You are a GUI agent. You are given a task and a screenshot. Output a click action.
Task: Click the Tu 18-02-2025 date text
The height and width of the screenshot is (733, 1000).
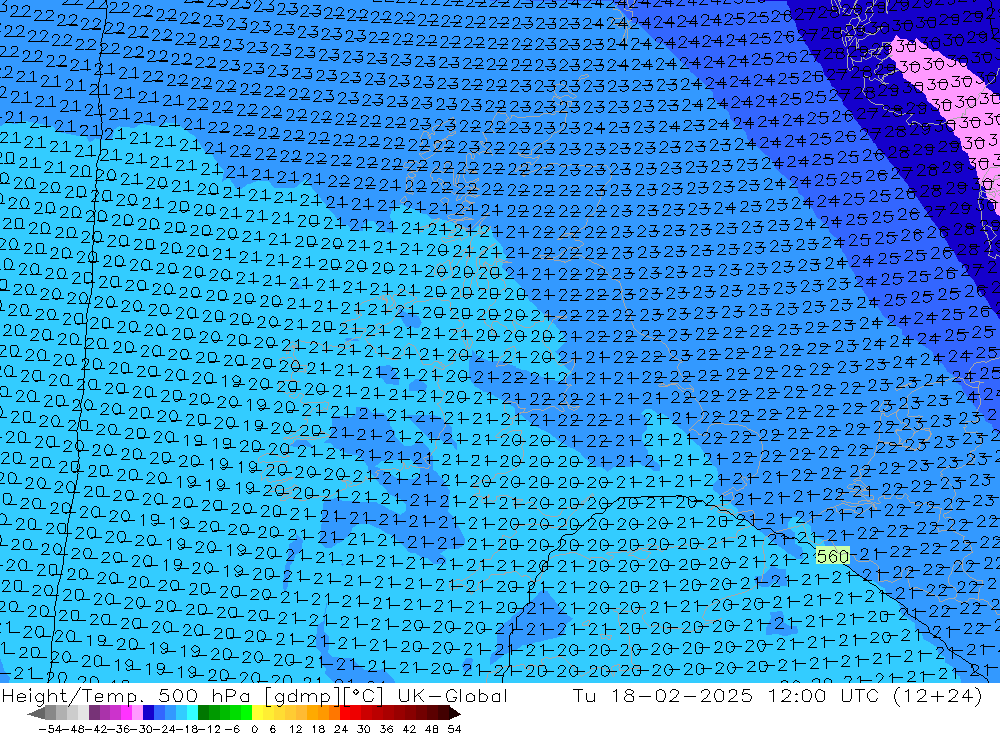click(663, 695)
